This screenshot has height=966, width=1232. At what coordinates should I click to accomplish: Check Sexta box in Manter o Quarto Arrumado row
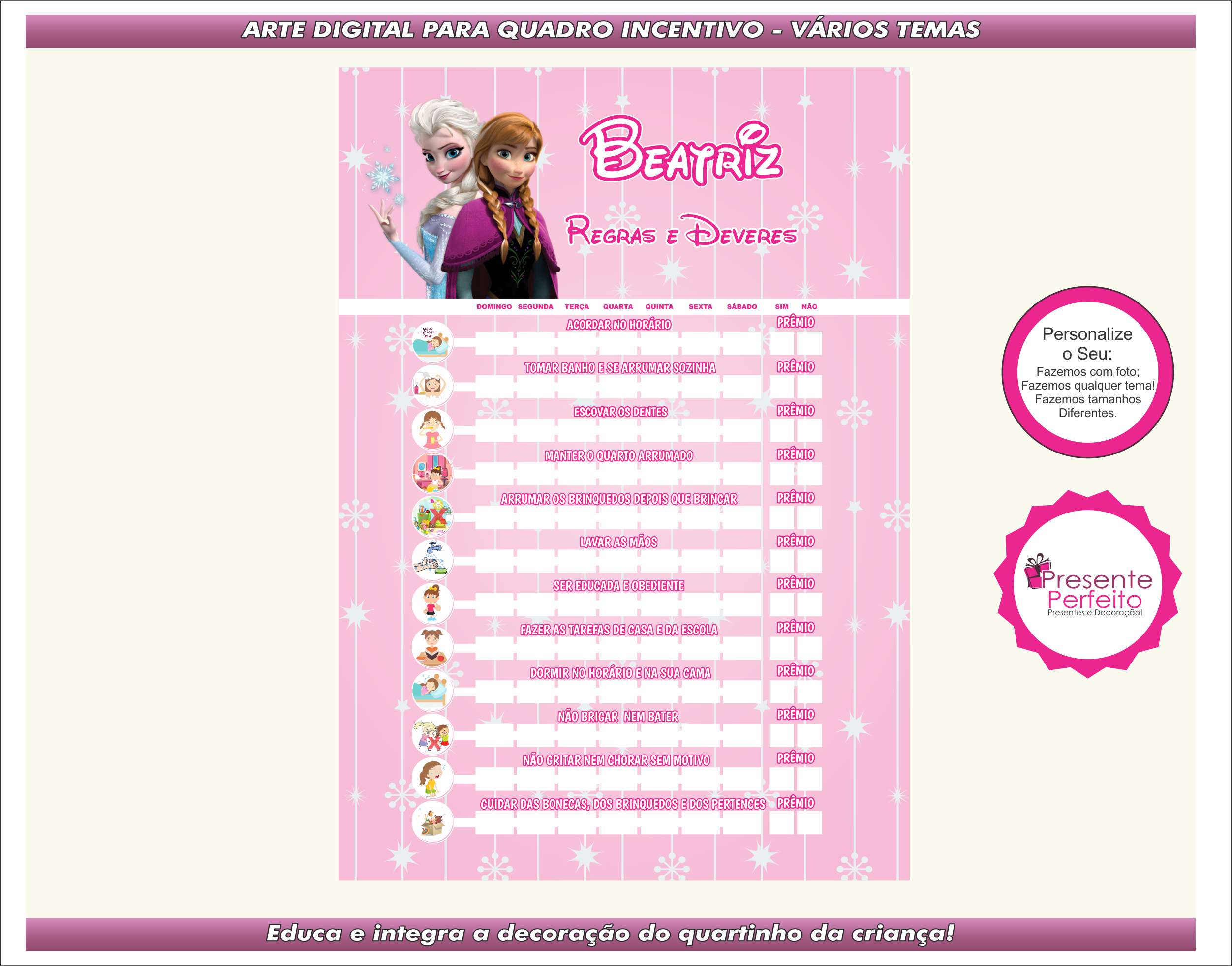(701, 474)
